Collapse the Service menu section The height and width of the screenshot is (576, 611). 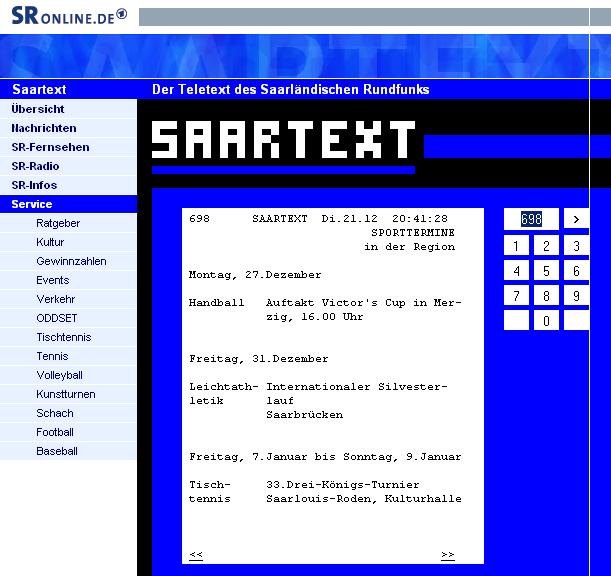(x=32, y=204)
